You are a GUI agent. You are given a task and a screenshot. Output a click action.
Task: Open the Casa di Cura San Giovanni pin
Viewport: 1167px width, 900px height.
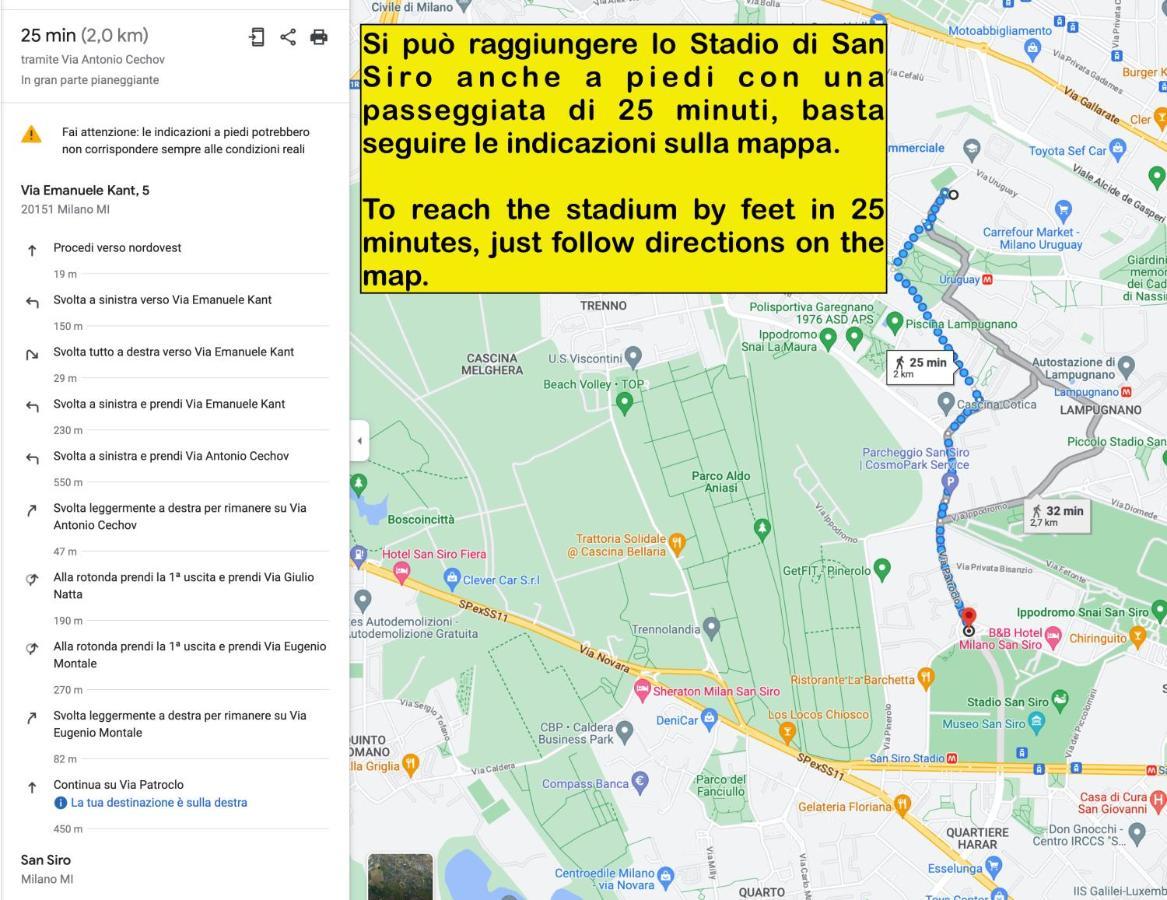[x=1158, y=801]
